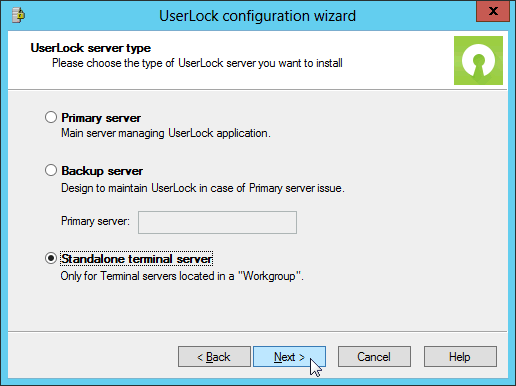Click the bold 'Backup server' option label
The image size is (516, 386).
click(102, 171)
